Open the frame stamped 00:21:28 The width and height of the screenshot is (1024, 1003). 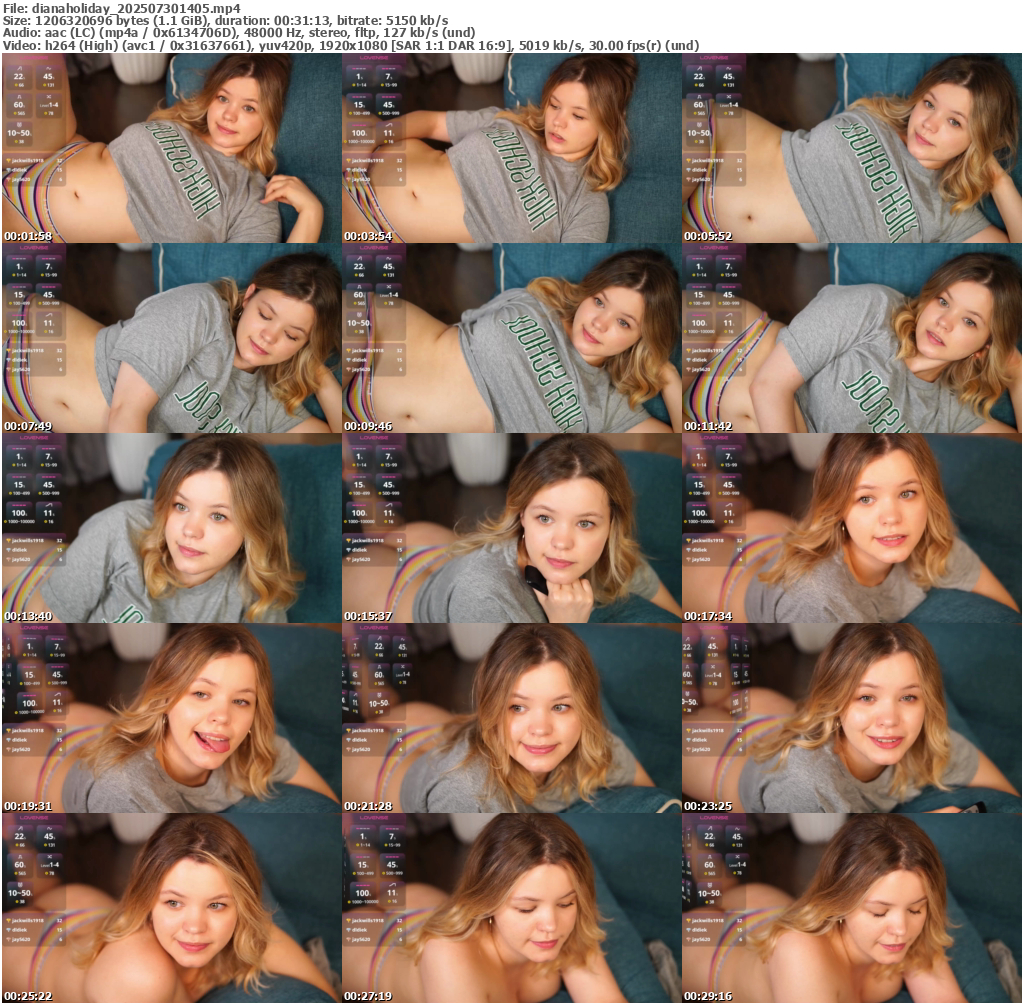coord(511,718)
